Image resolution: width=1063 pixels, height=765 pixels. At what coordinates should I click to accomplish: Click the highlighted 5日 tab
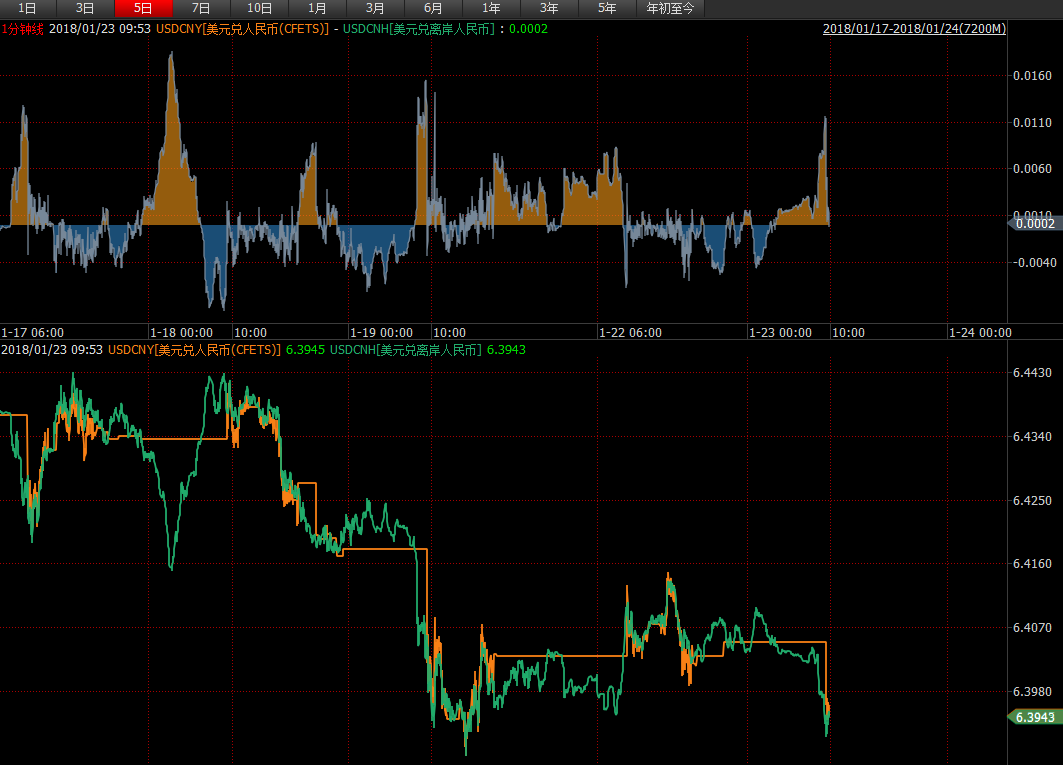point(143,8)
